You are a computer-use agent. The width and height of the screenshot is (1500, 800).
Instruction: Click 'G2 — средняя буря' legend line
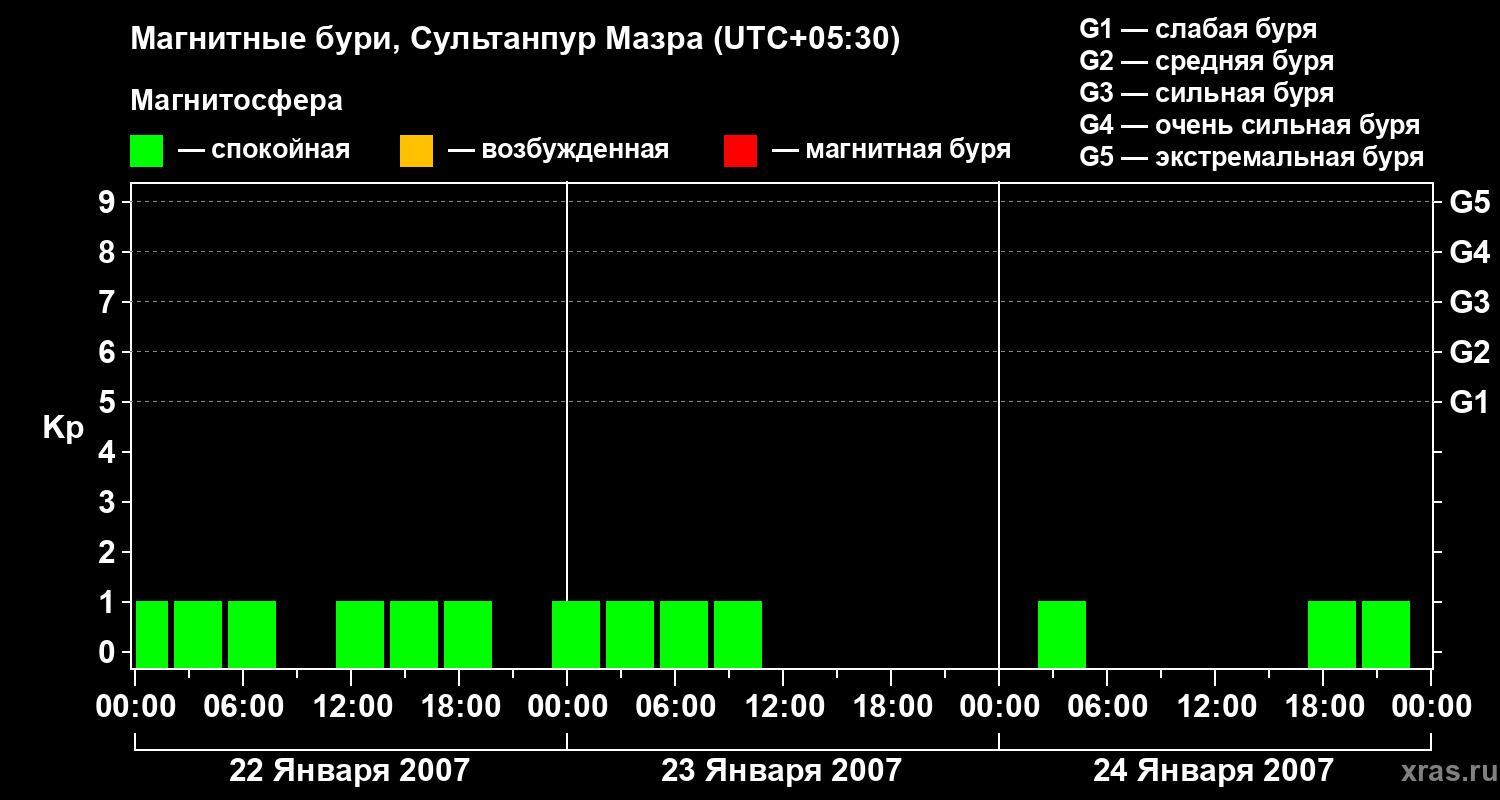tap(1206, 61)
